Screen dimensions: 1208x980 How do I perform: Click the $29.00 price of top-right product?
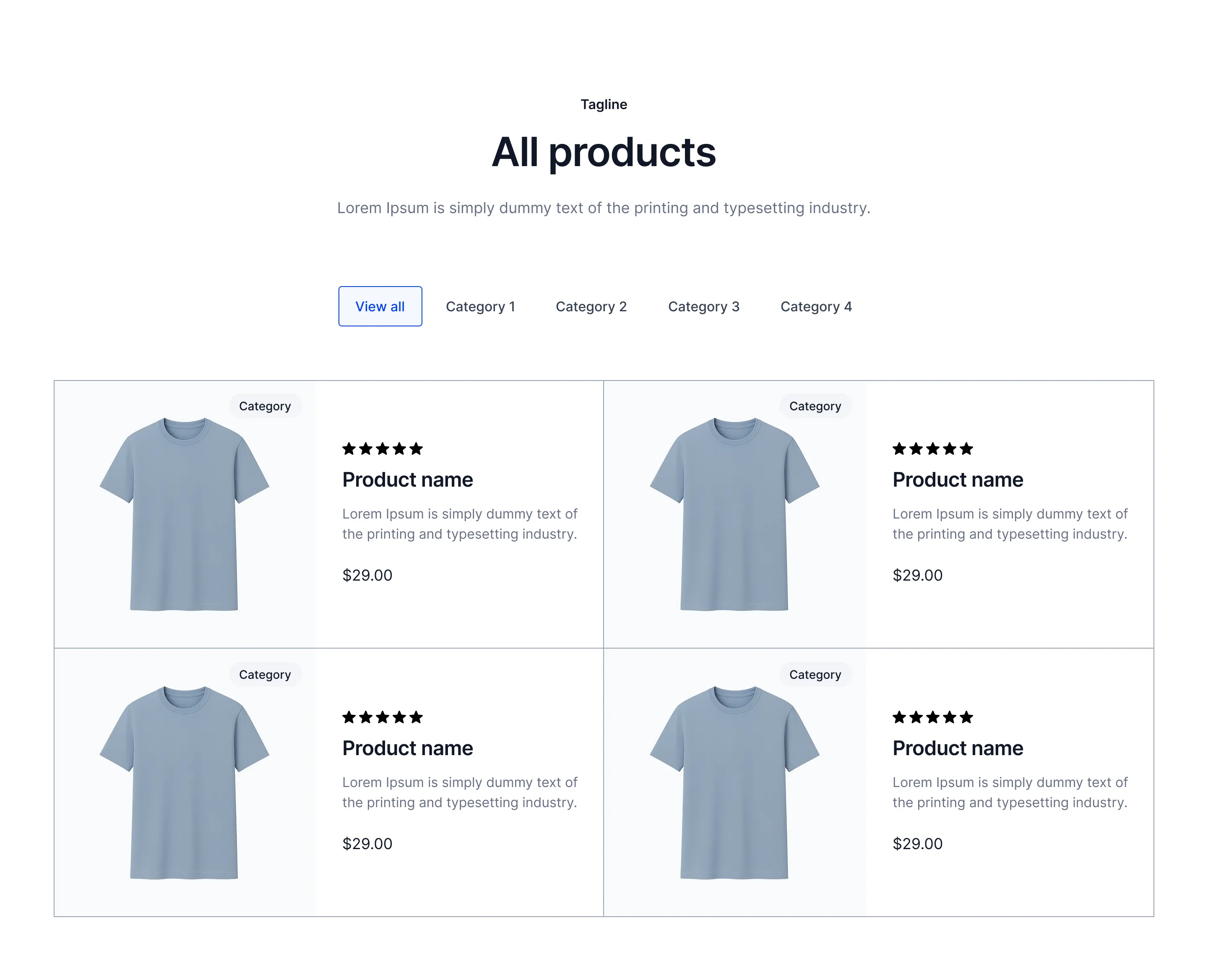click(917, 575)
